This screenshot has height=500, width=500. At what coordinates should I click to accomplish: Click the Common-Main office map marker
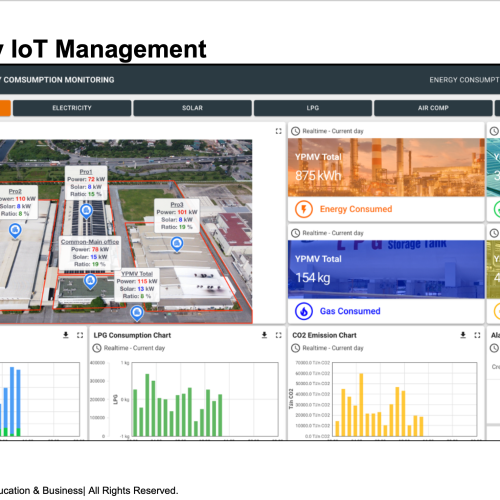click(90, 281)
